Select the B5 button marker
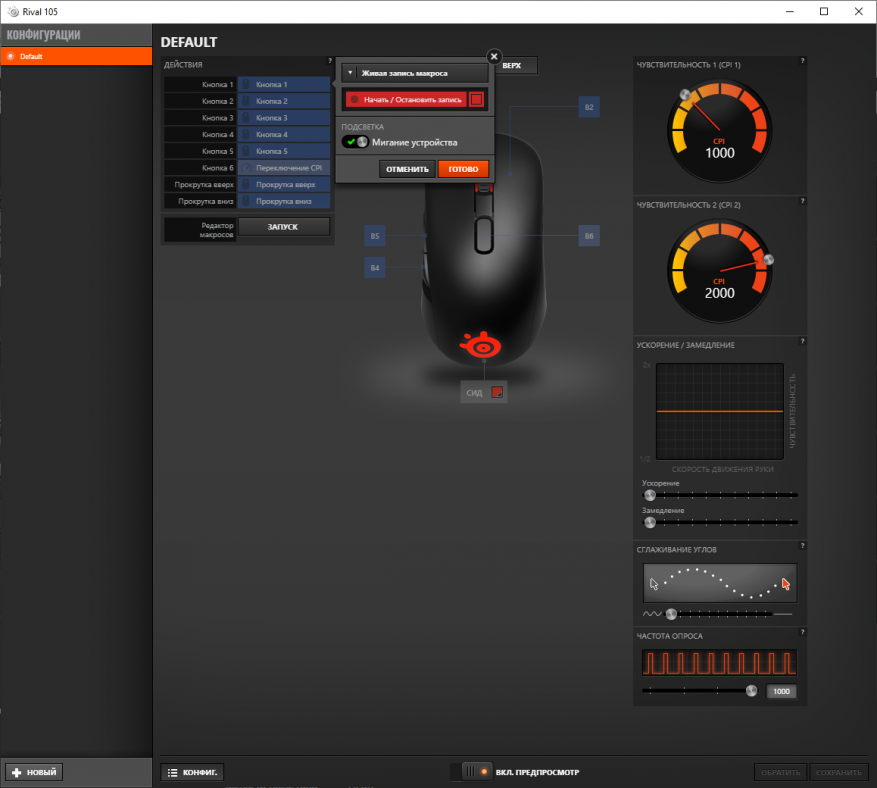 tap(375, 236)
